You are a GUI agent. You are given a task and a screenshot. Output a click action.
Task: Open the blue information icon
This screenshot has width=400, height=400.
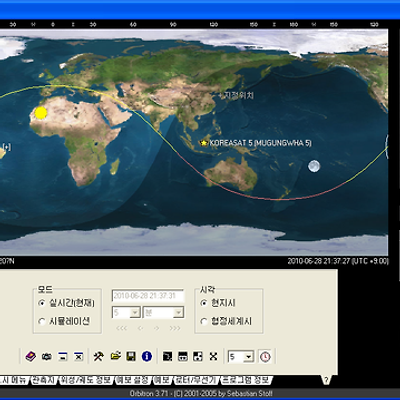tap(147, 356)
